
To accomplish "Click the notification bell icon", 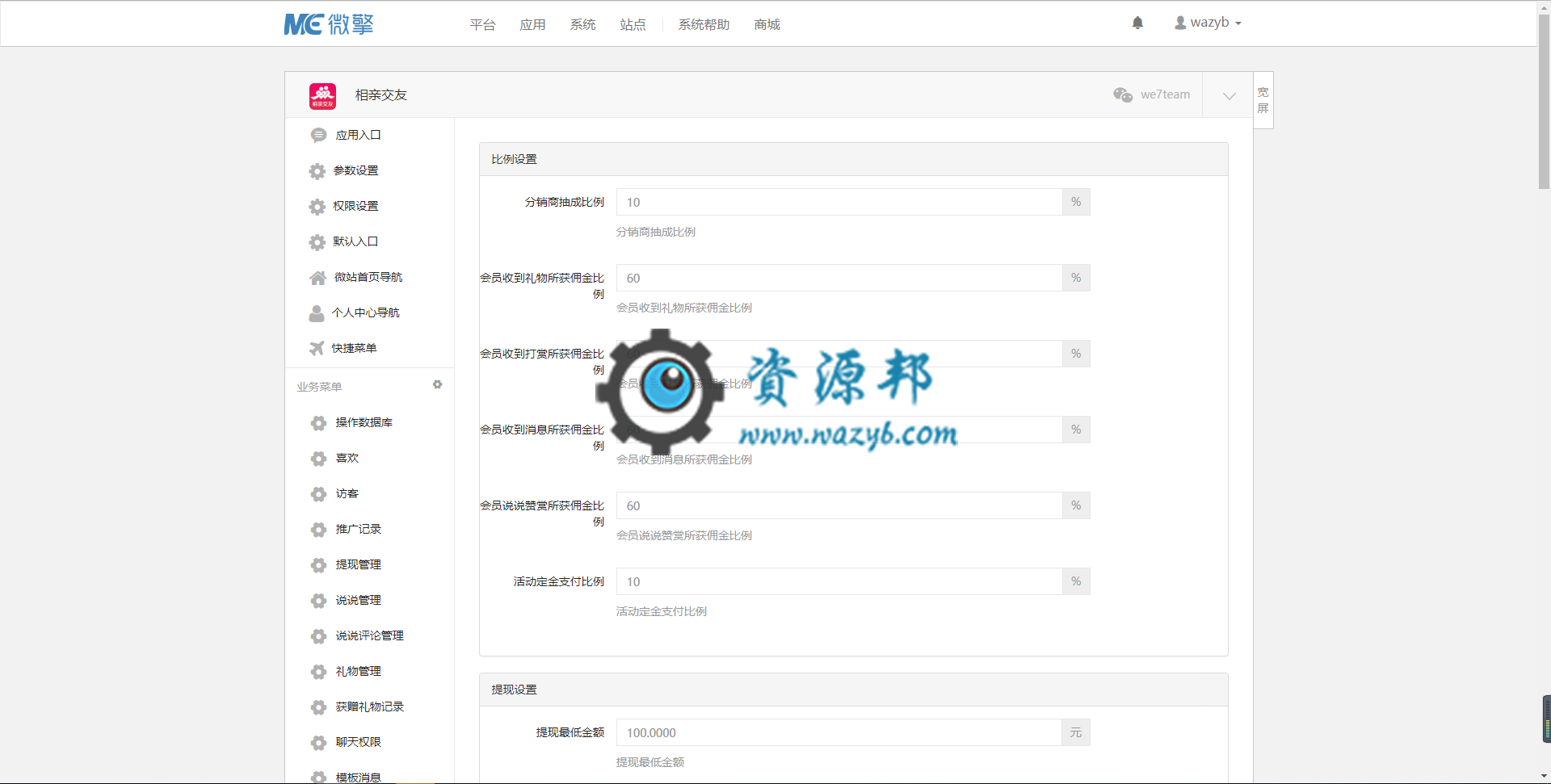I will pos(1137,23).
